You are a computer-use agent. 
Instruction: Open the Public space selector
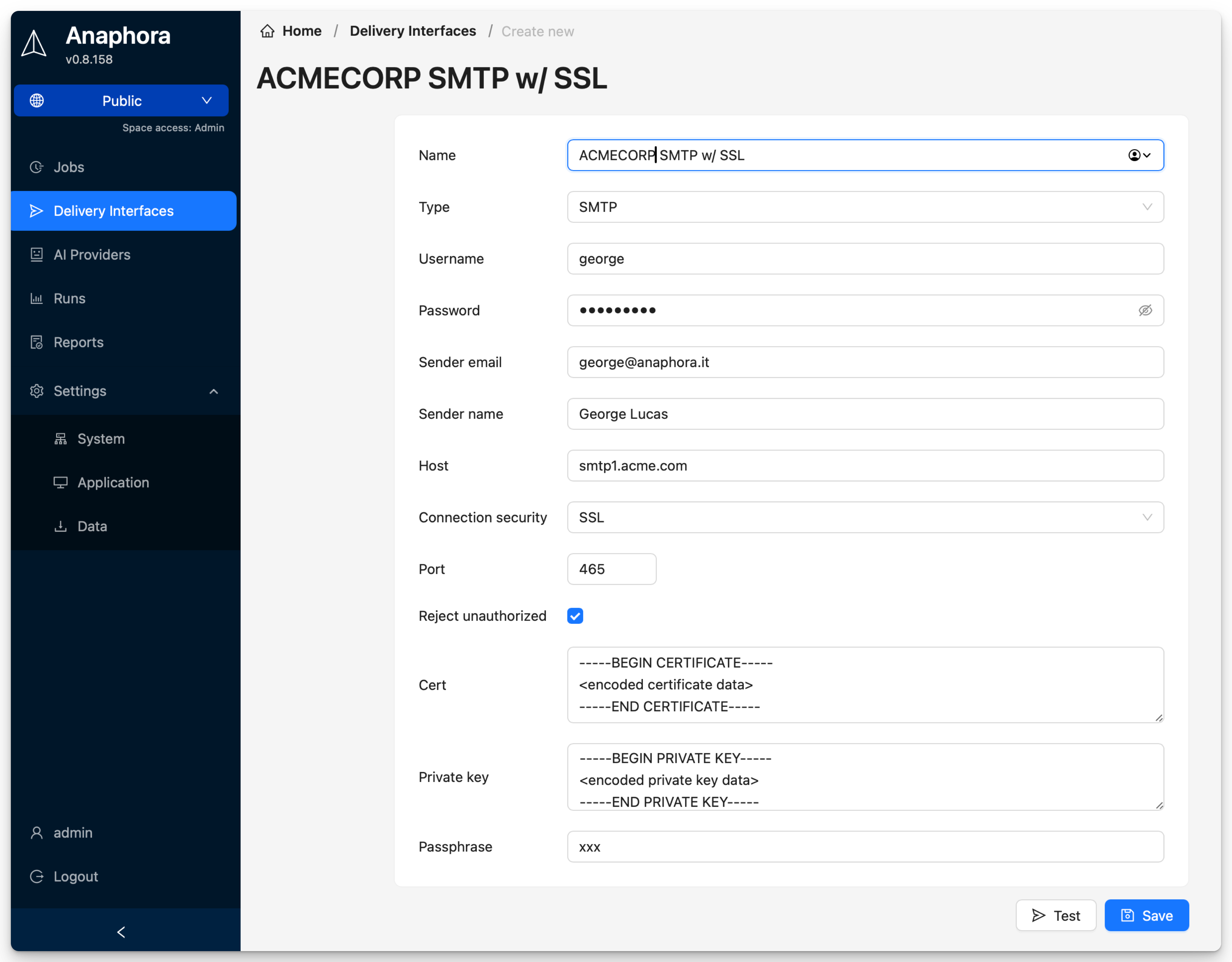pyautogui.click(x=121, y=100)
